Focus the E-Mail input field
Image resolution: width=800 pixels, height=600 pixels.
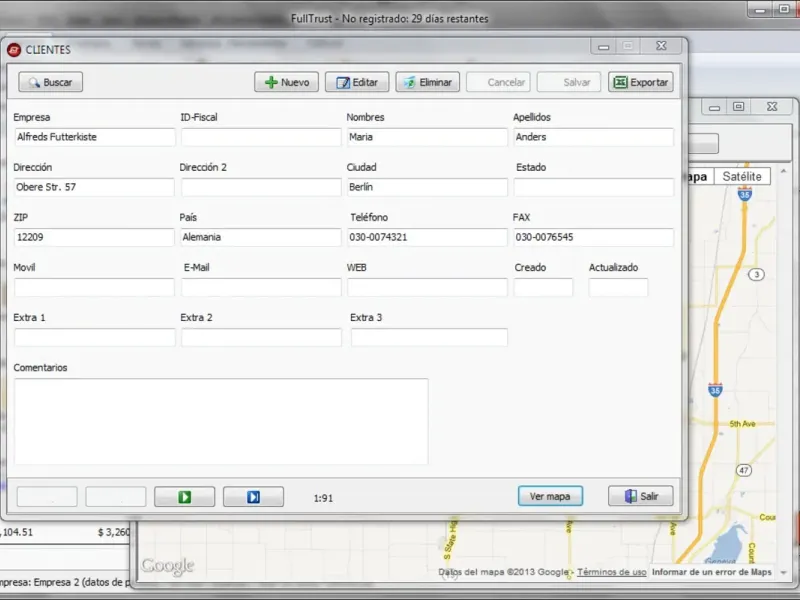tap(261, 287)
